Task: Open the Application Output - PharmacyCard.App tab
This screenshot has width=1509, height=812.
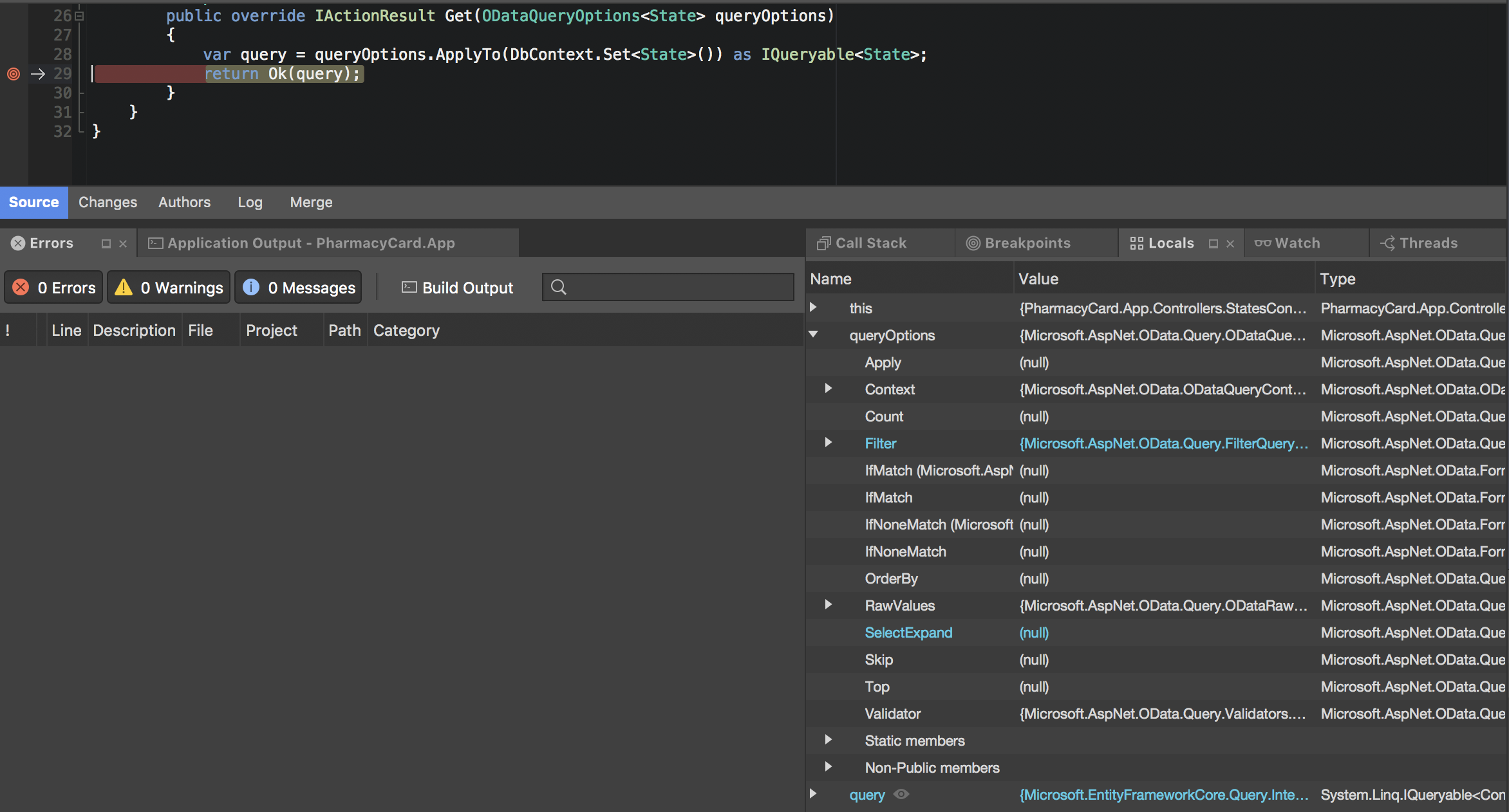Action: coord(310,243)
